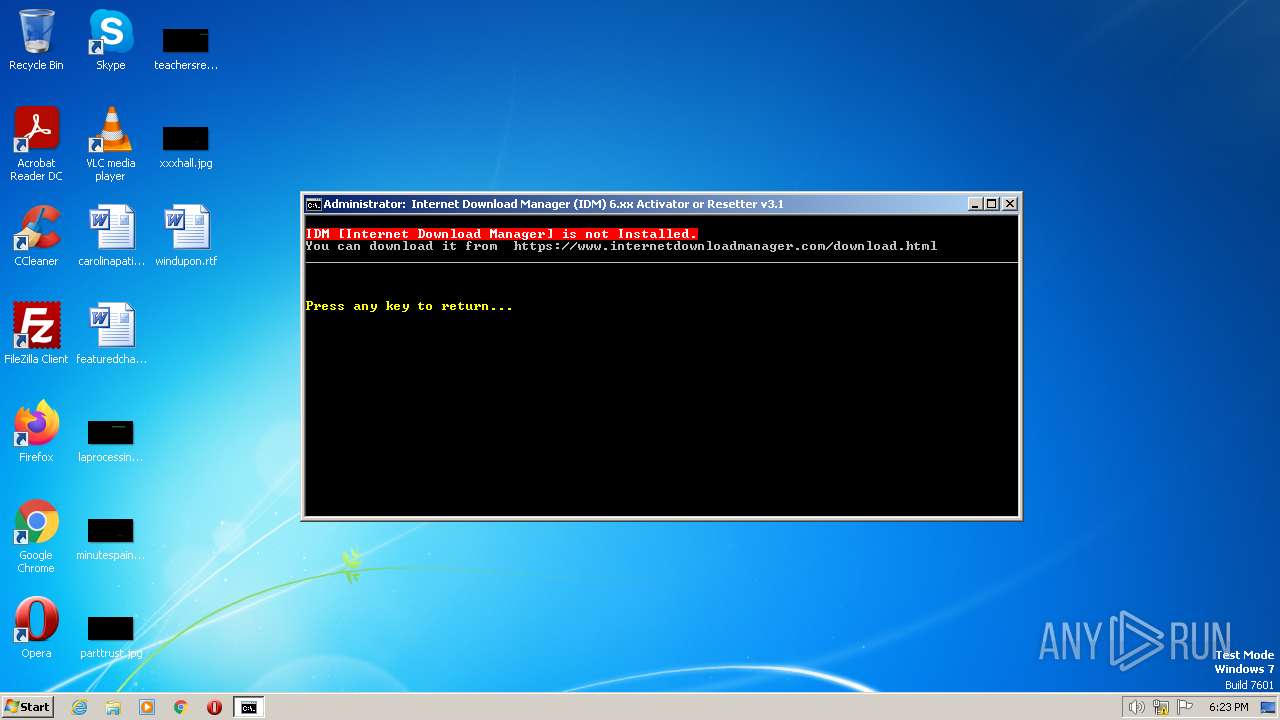
Task: Click the 6:23 PM system clock
Action: click(x=1228, y=707)
